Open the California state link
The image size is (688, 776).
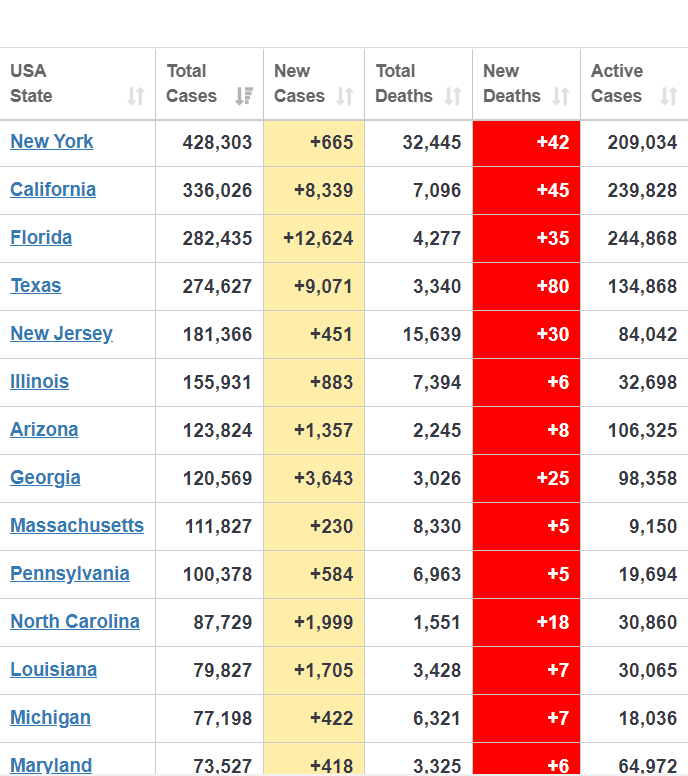click(x=53, y=190)
